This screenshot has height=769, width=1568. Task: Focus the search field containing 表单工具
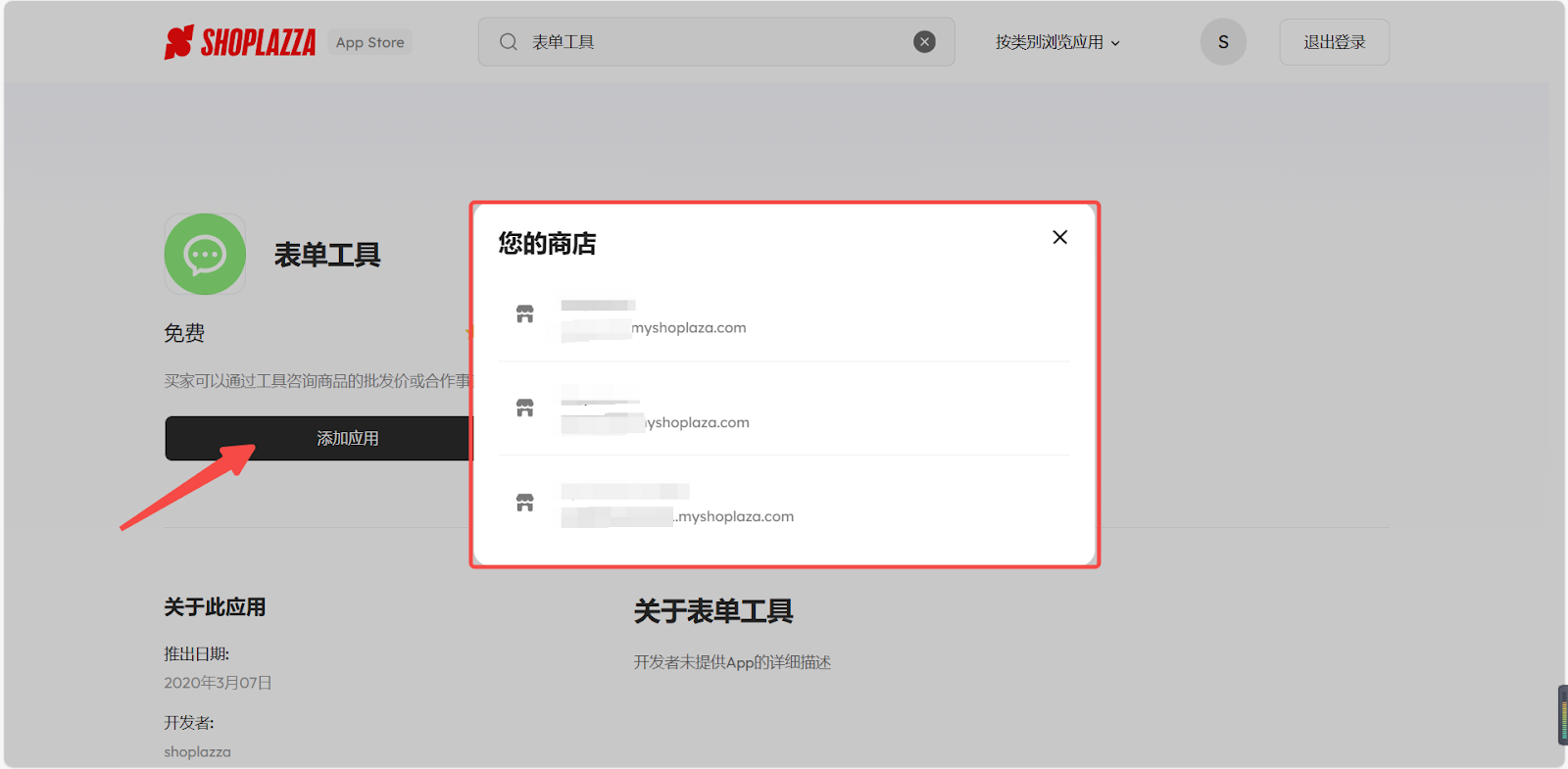[x=715, y=42]
